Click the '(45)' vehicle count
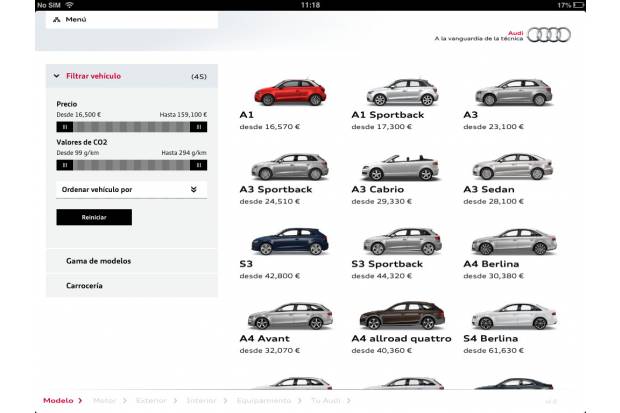 [199, 76]
